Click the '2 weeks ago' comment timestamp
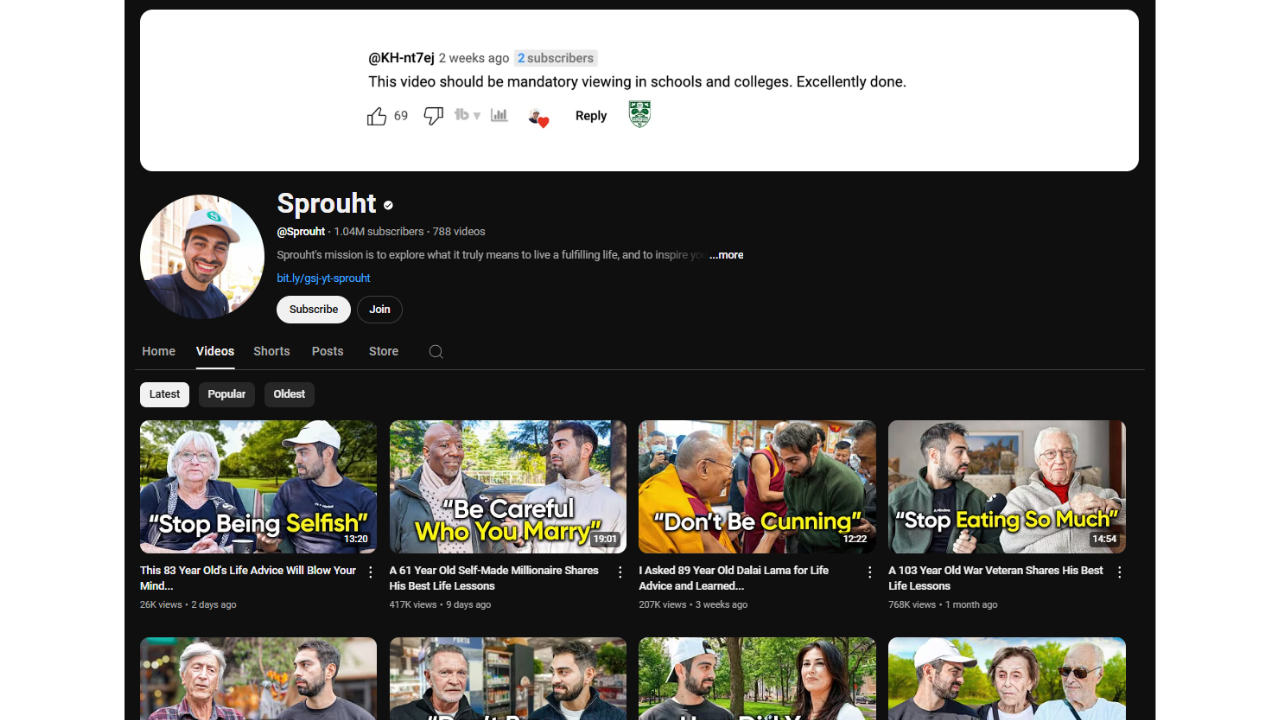Viewport: 1280px width, 720px height. tap(474, 58)
